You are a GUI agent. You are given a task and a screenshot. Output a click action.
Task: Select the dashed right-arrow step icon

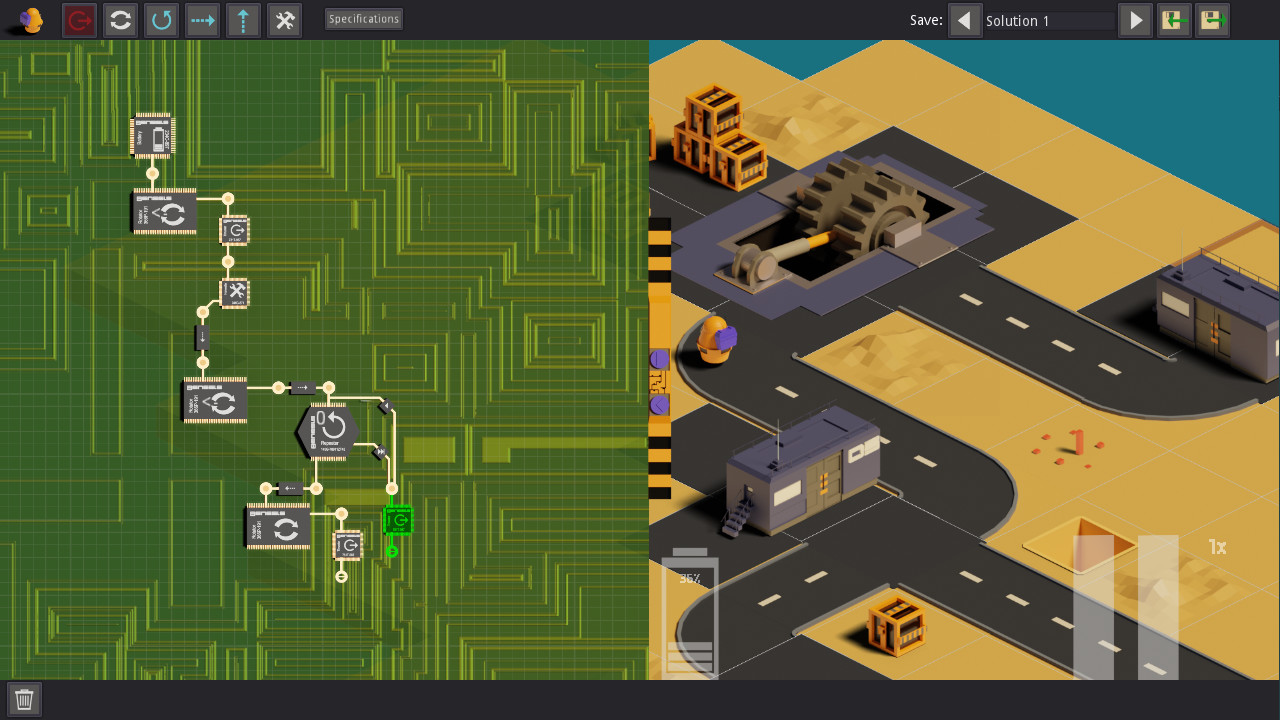click(x=202, y=20)
